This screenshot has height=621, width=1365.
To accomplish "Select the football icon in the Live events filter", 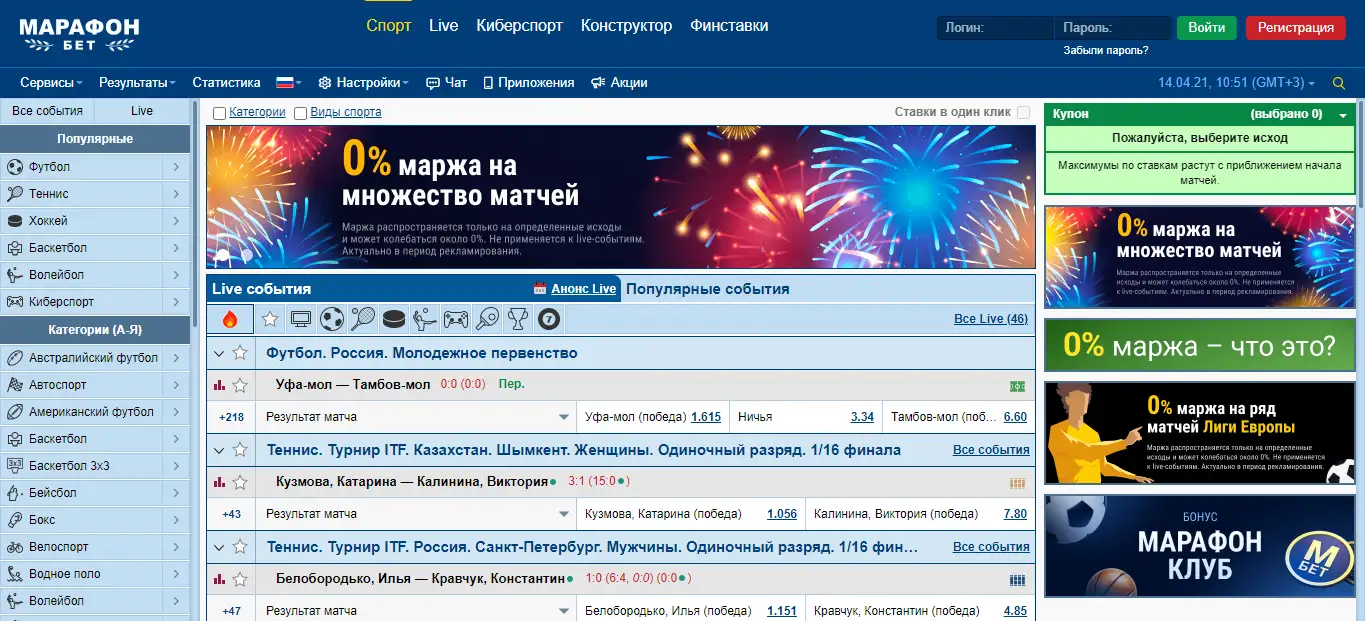I will point(332,319).
